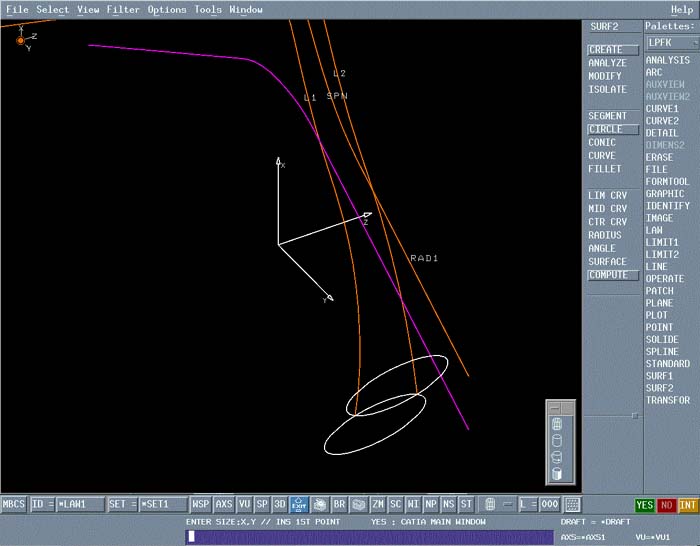Open the LPFK palette dropdown
The height and width of the screenshot is (546, 700).
pos(670,43)
